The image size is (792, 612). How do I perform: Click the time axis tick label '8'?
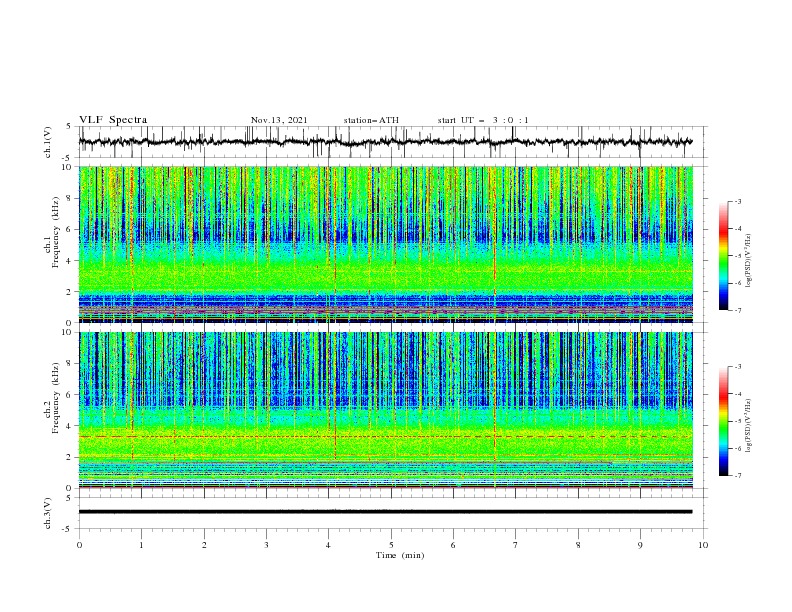[x=578, y=545]
